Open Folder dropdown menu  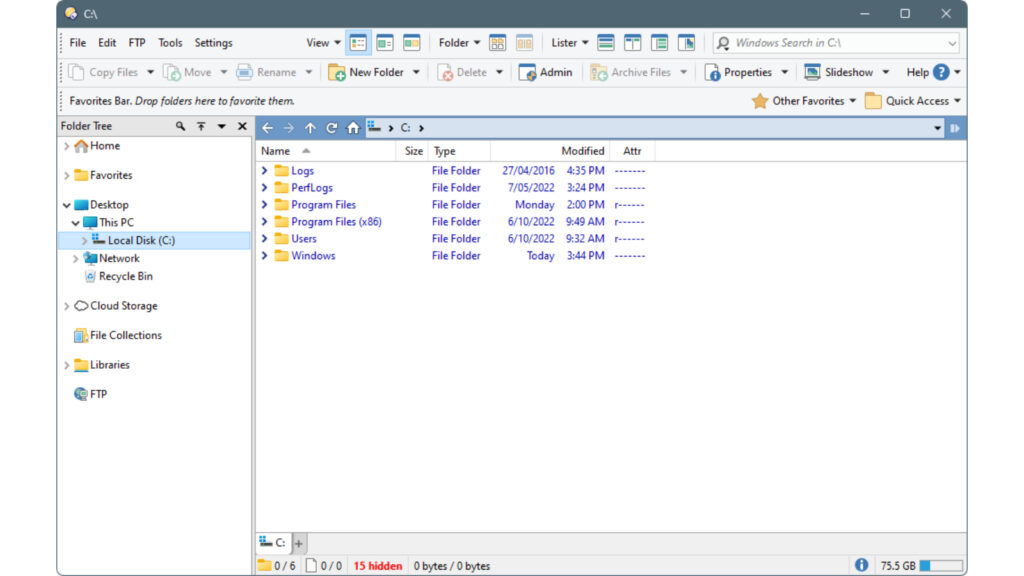coord(459,43)
